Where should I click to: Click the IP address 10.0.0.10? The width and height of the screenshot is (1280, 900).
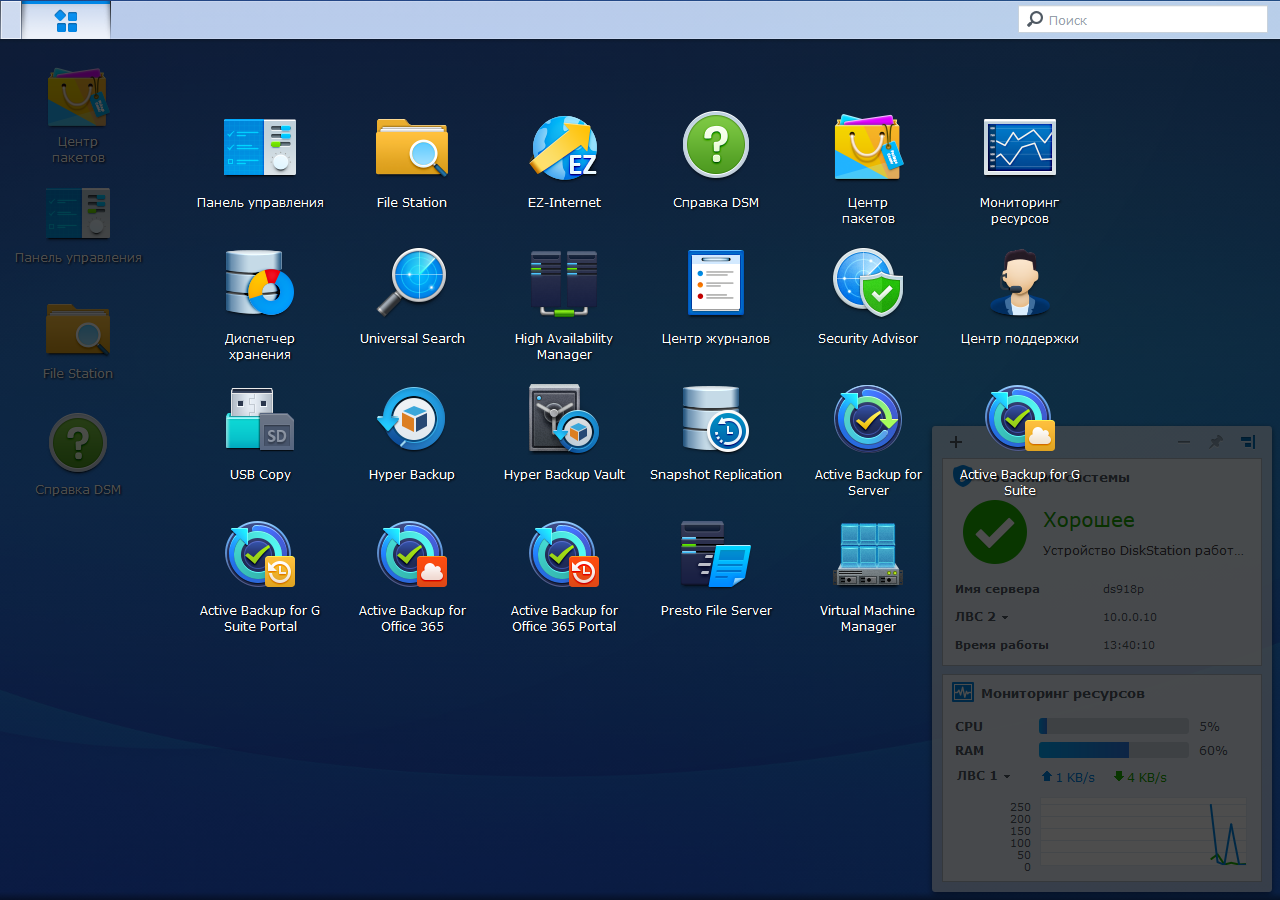(x=1130, y=617)
